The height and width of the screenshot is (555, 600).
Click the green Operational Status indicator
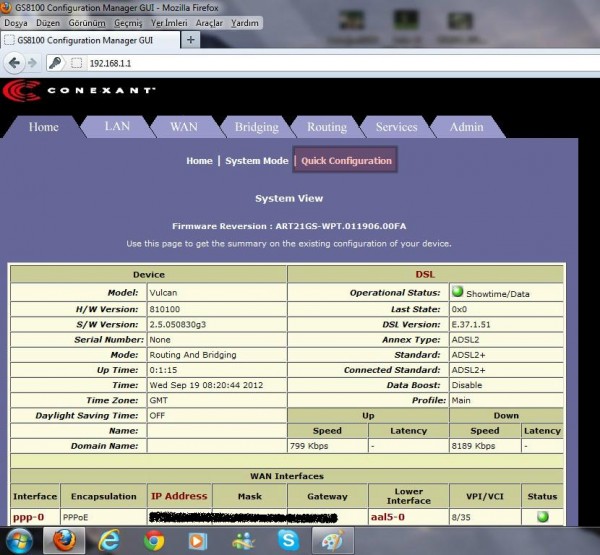pyautogui.click(x=457, y=292)
